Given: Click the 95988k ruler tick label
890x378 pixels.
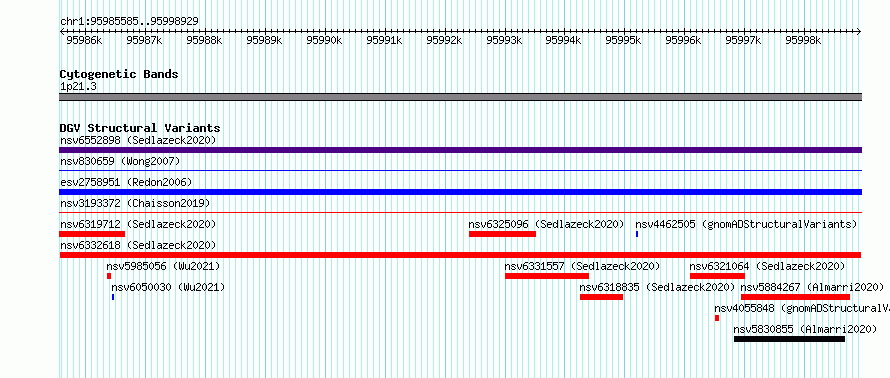Looking at the screenshot, I should 204,40.
